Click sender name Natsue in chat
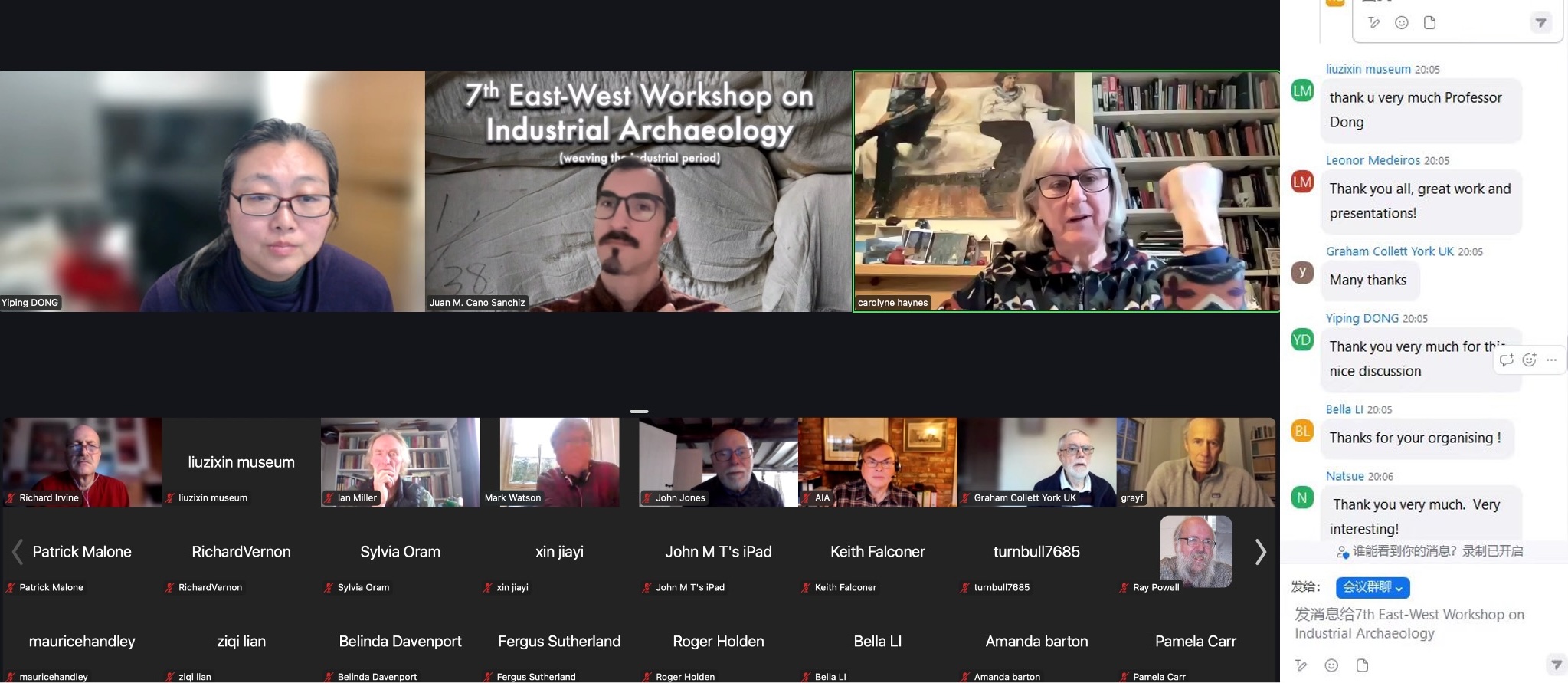 coord(1344,476)
